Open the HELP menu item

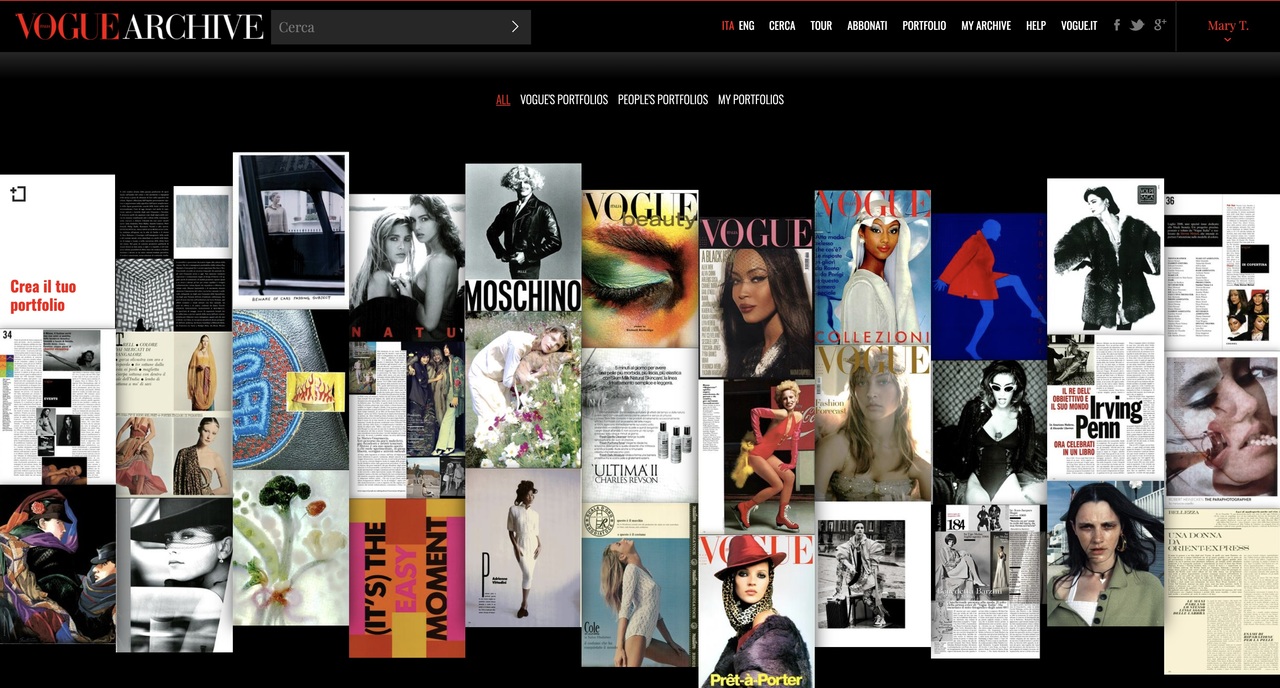click(x=1036, y=26)
